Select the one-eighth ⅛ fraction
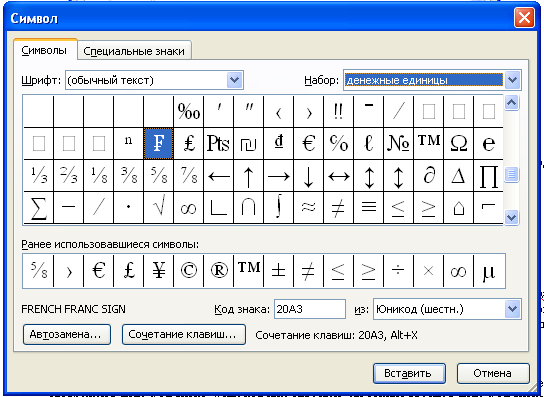This screenshot has width=544, height=397. 99,176
